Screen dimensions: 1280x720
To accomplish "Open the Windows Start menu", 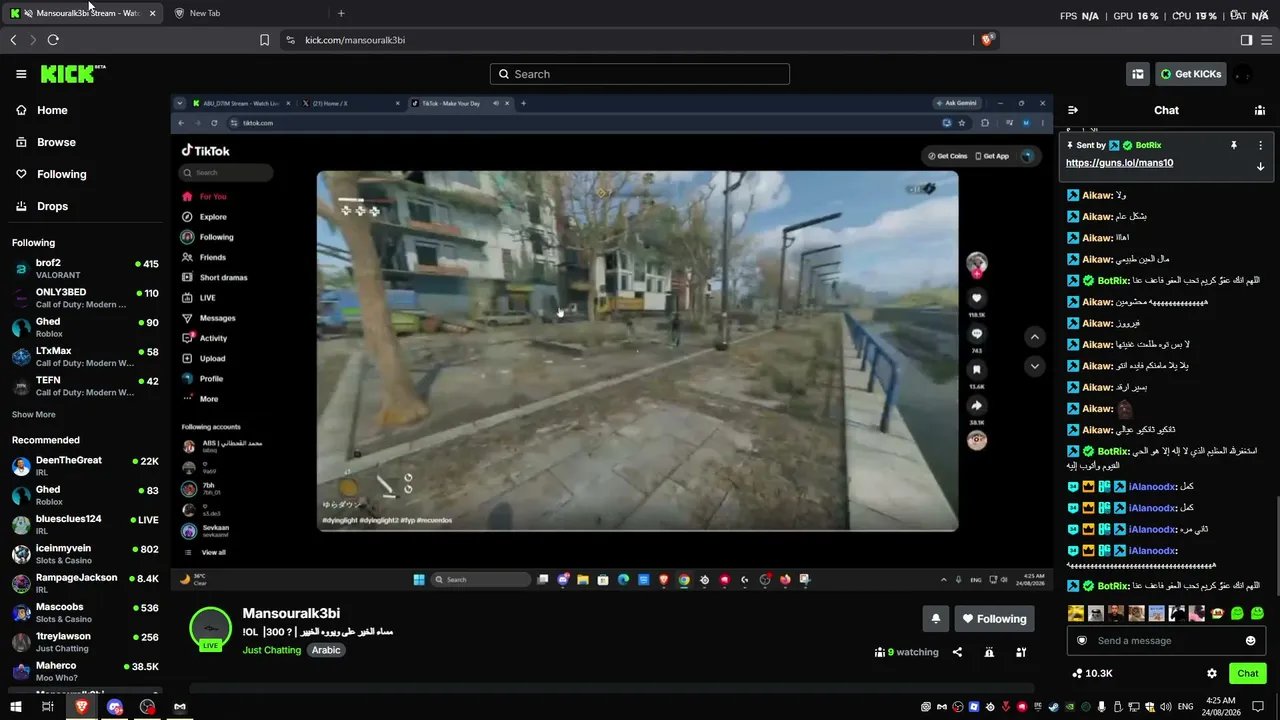I will 16,707.
